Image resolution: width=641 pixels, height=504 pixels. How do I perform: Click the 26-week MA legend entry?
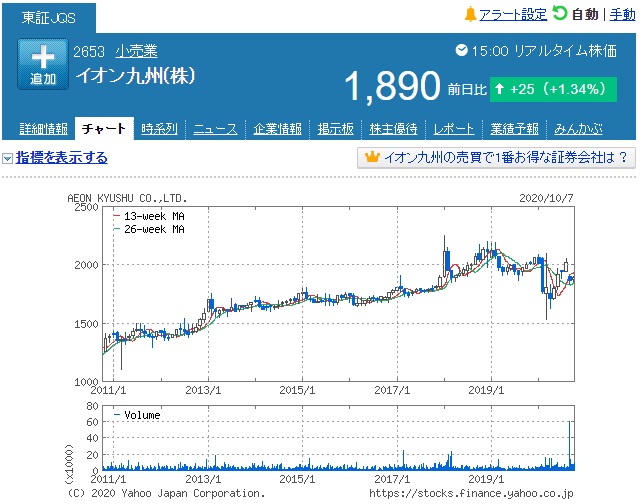[149, 229]
